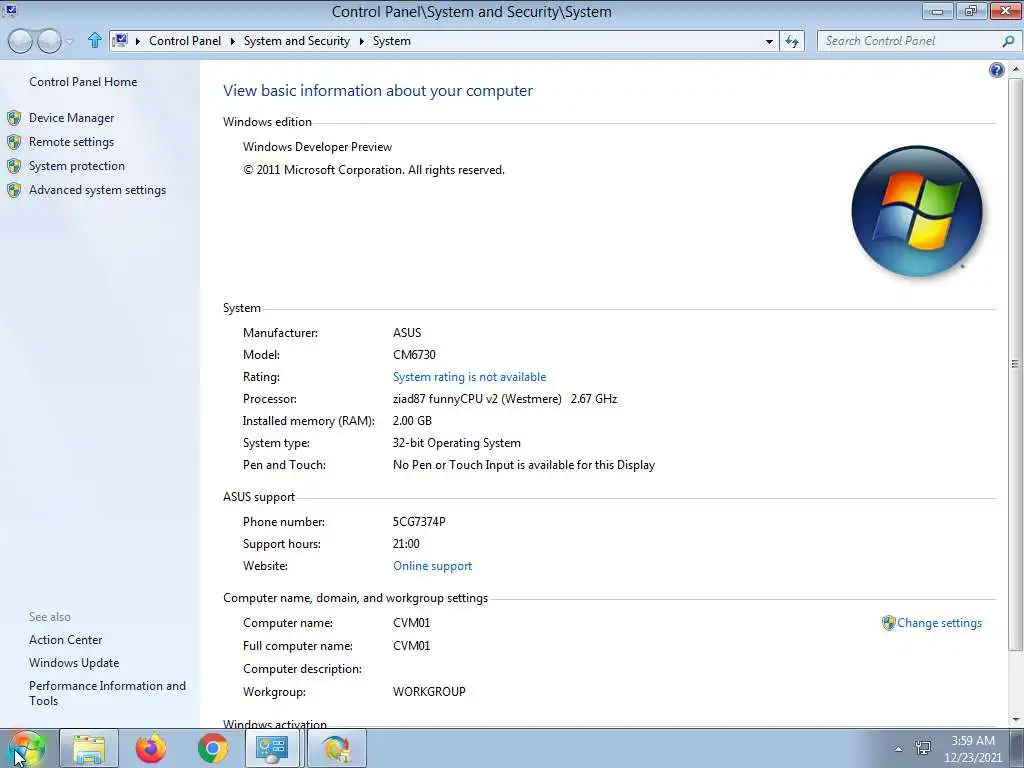The width and height of the screenshot is (1024, 768).
Task: Click manufacturer value ASUS
Action: point(407,333)
